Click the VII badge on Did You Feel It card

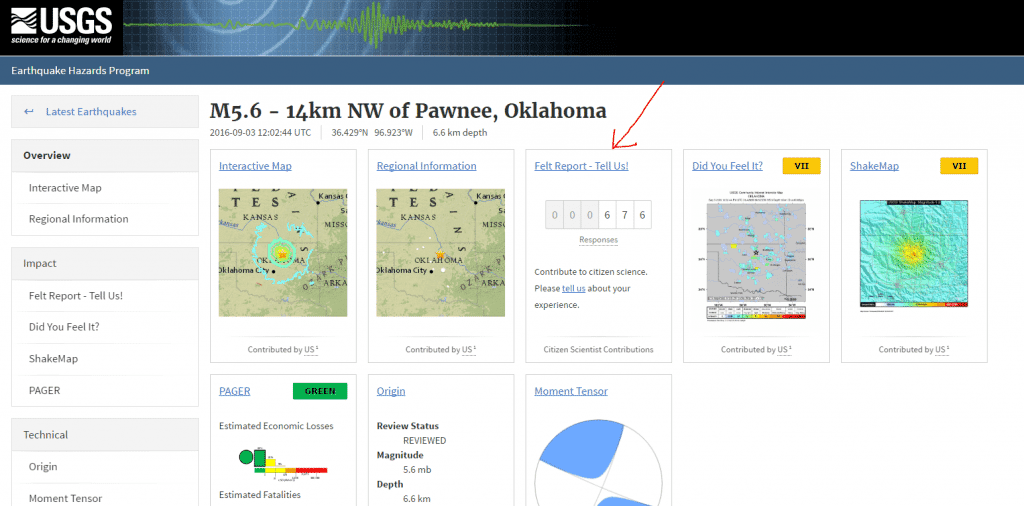pyautogui.click(x=801, y=166)
